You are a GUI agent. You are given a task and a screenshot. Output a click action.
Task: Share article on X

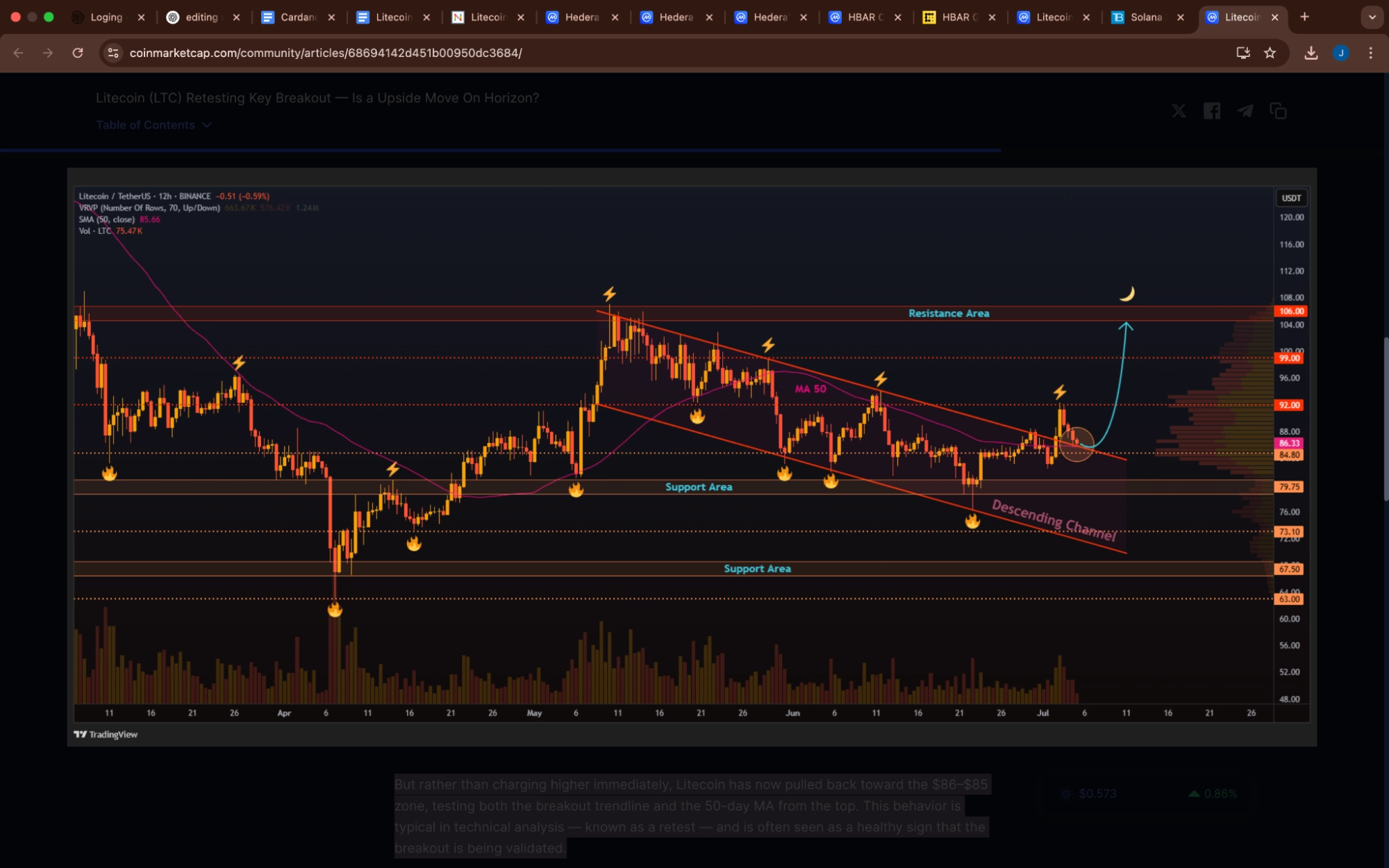1179,111
